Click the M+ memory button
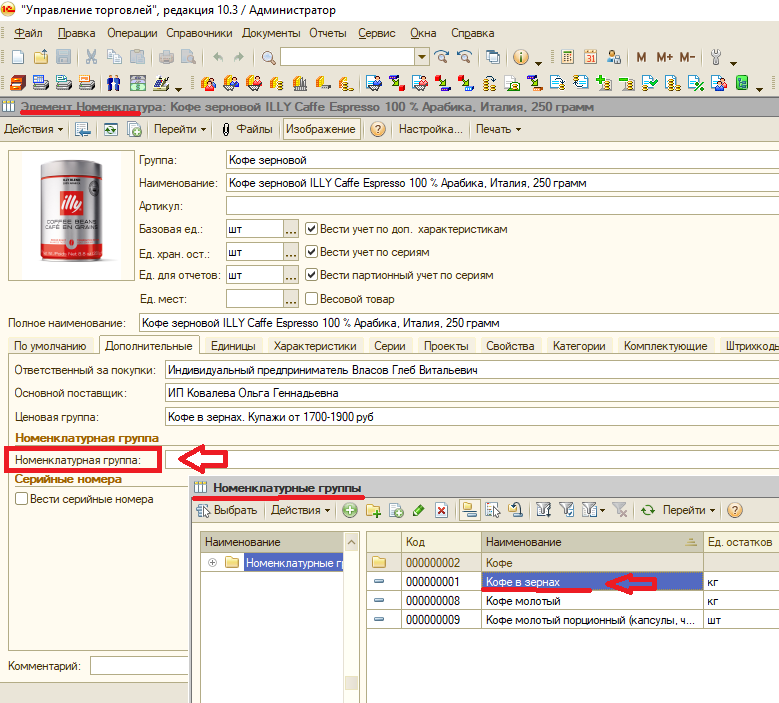The image size is (779, 703). (x=664, y=57)
